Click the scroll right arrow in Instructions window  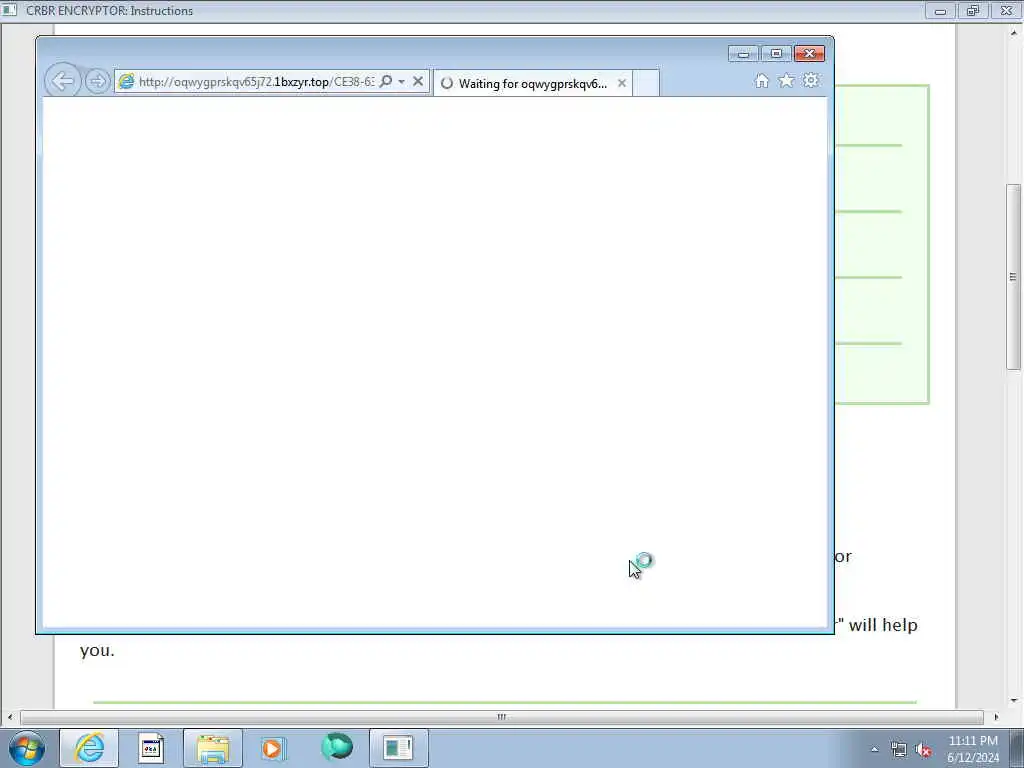click(x=996, y=717)
